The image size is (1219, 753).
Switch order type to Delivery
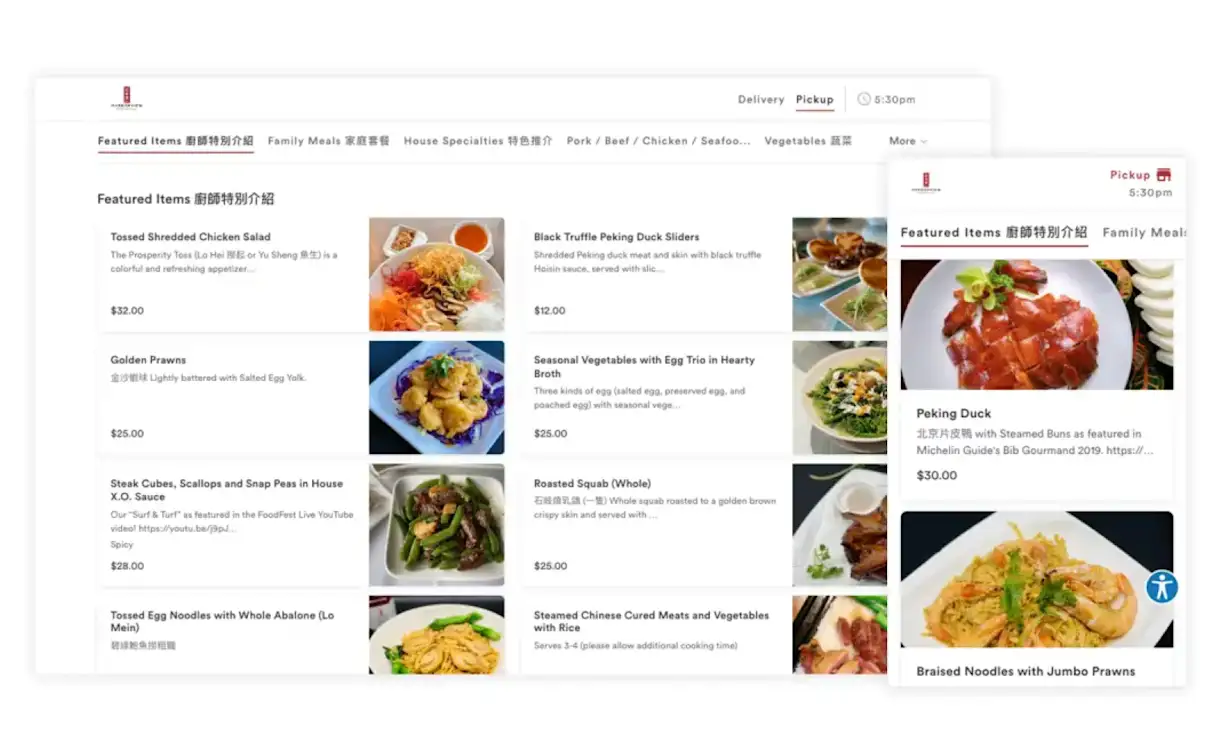(x=760, y=99)
